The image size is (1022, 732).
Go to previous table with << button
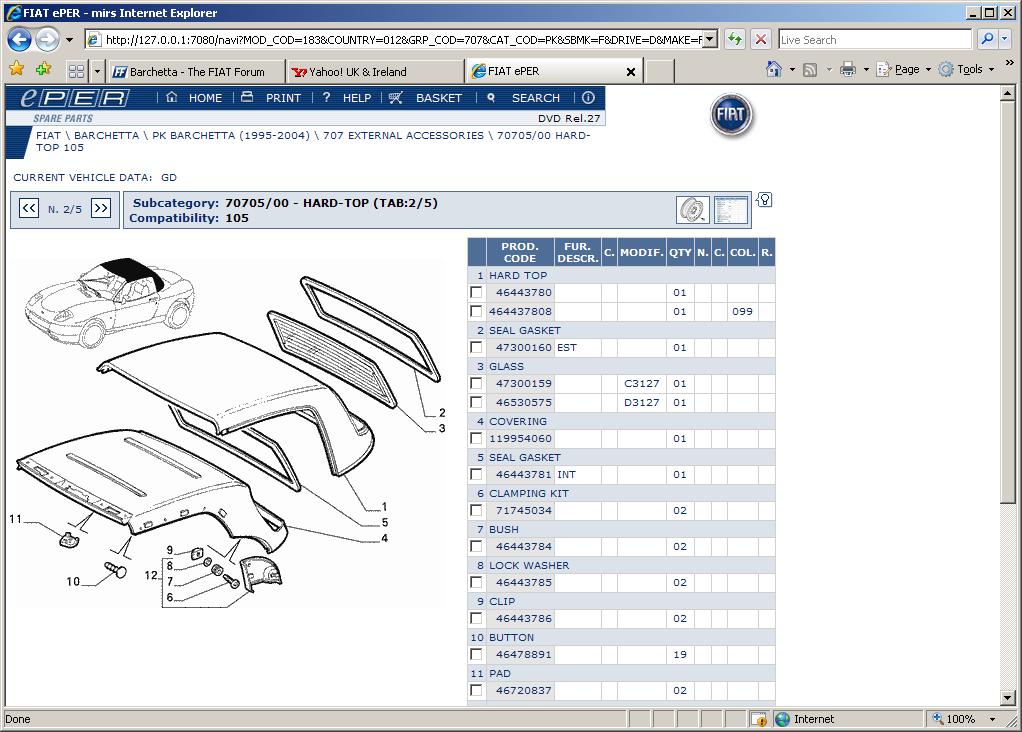pos(29,209)
